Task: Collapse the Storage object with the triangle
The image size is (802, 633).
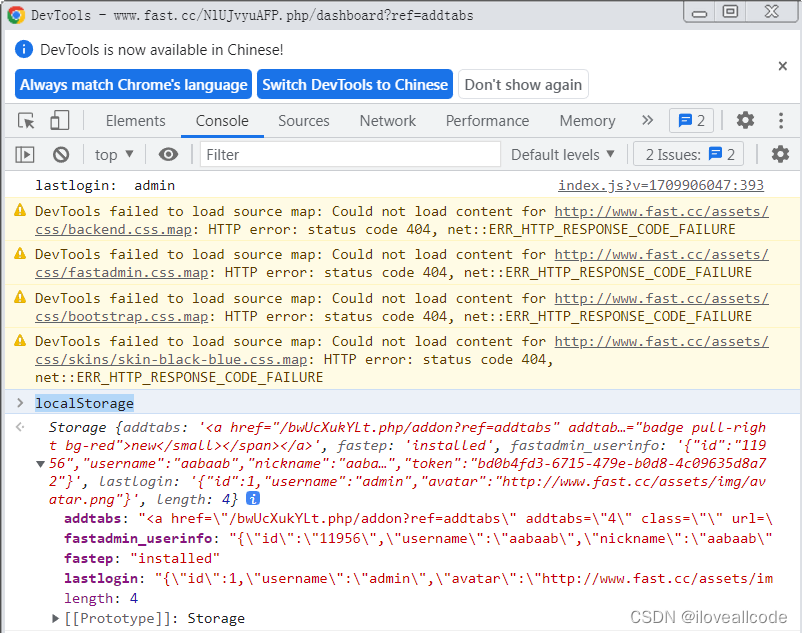Action: pos(40,464)
